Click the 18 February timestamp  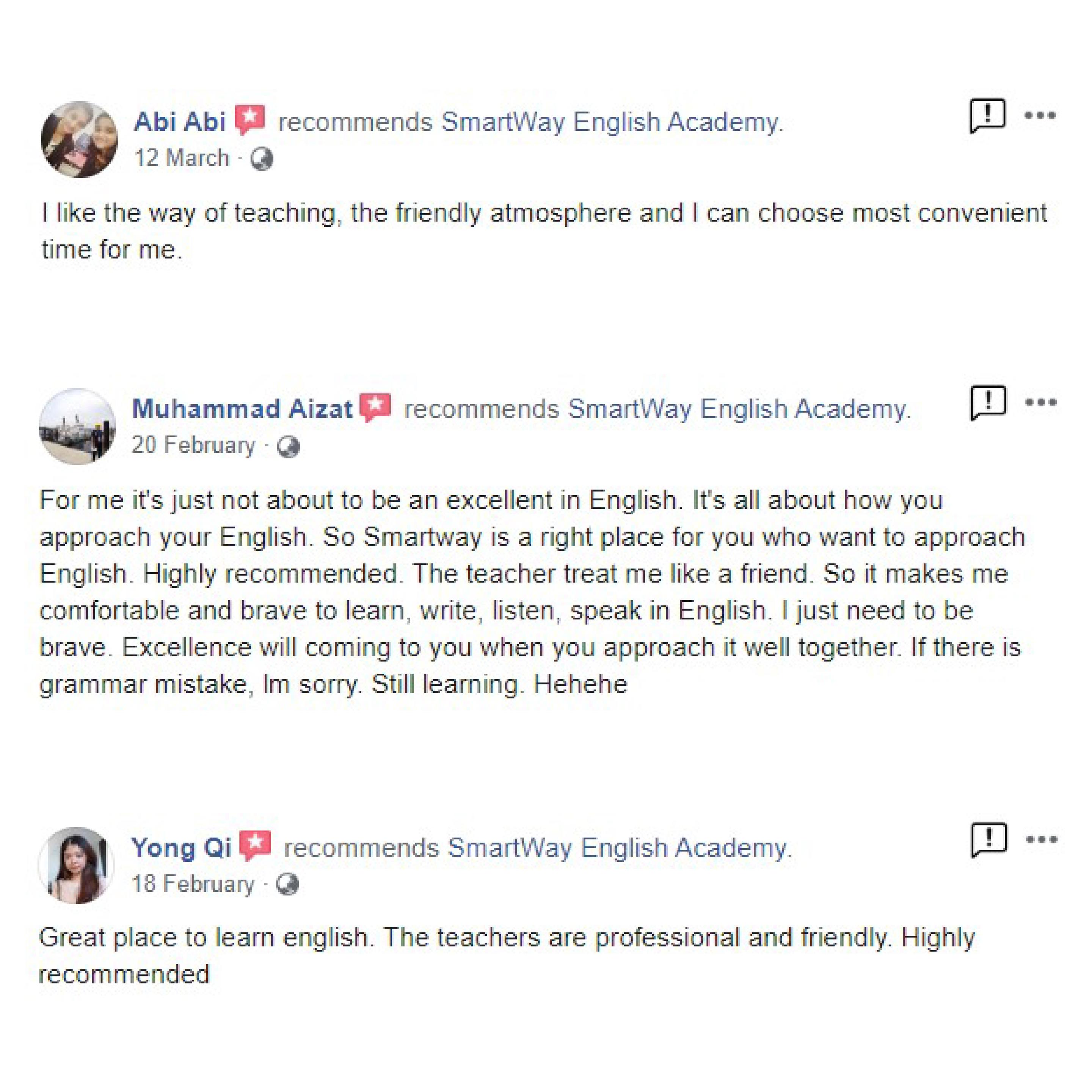[x=193, y=884]
